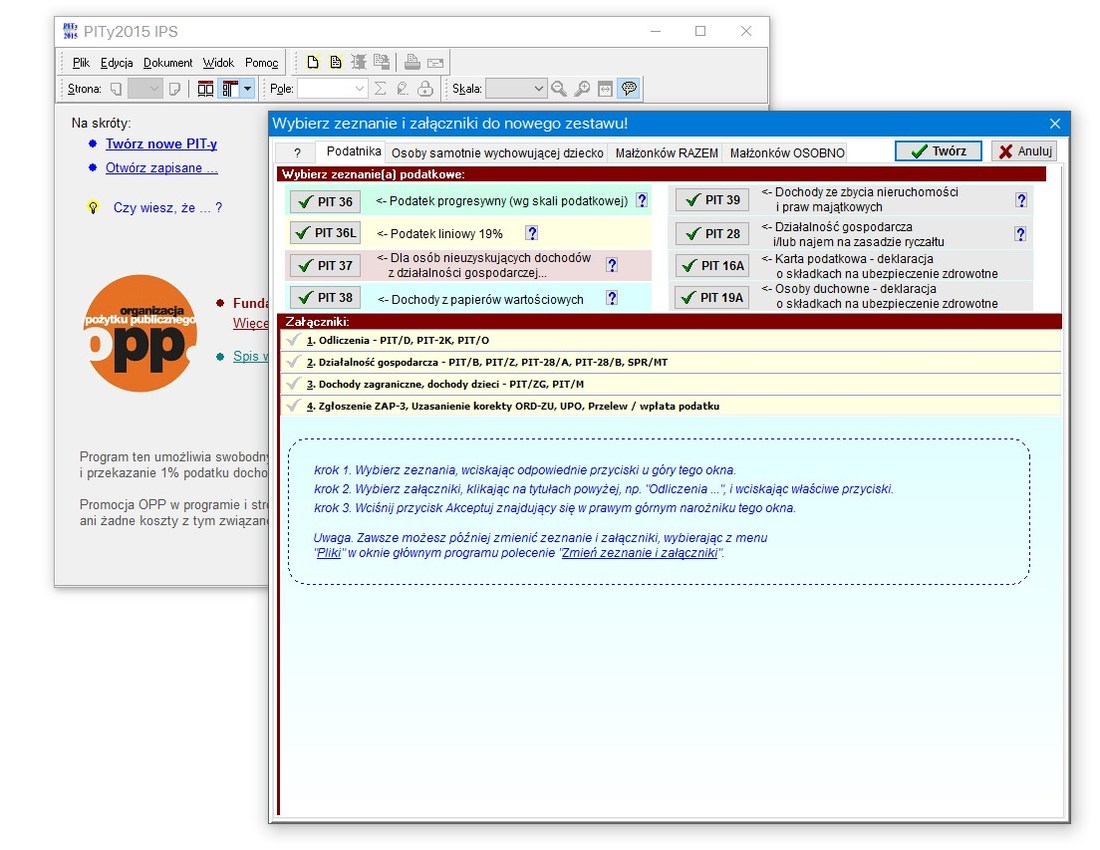This screenshot has width=1100, height=850.
Task: Click the grayed out bug-like toolbar icon
Action: pos(358,62)
